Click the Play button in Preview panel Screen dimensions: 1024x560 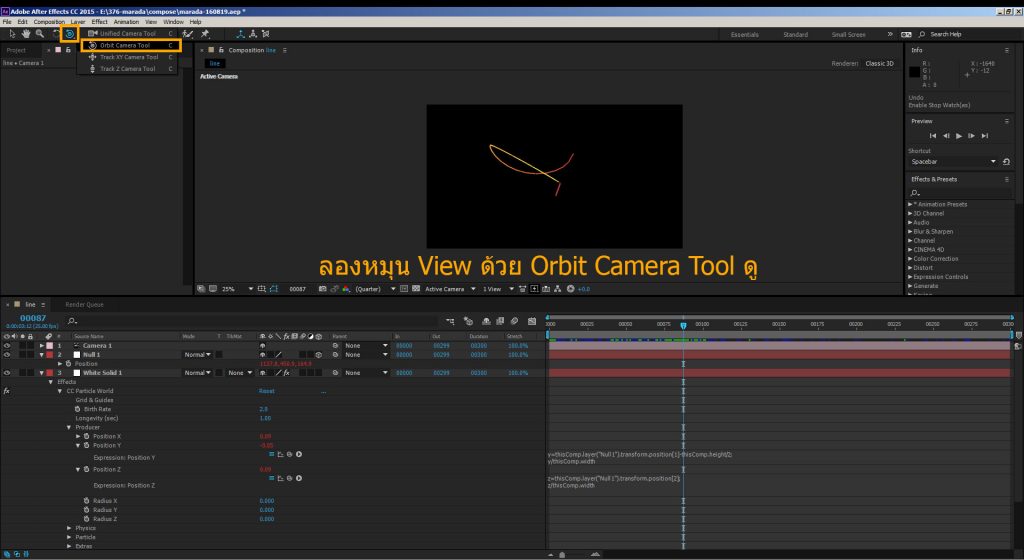(x=959, y=135)
